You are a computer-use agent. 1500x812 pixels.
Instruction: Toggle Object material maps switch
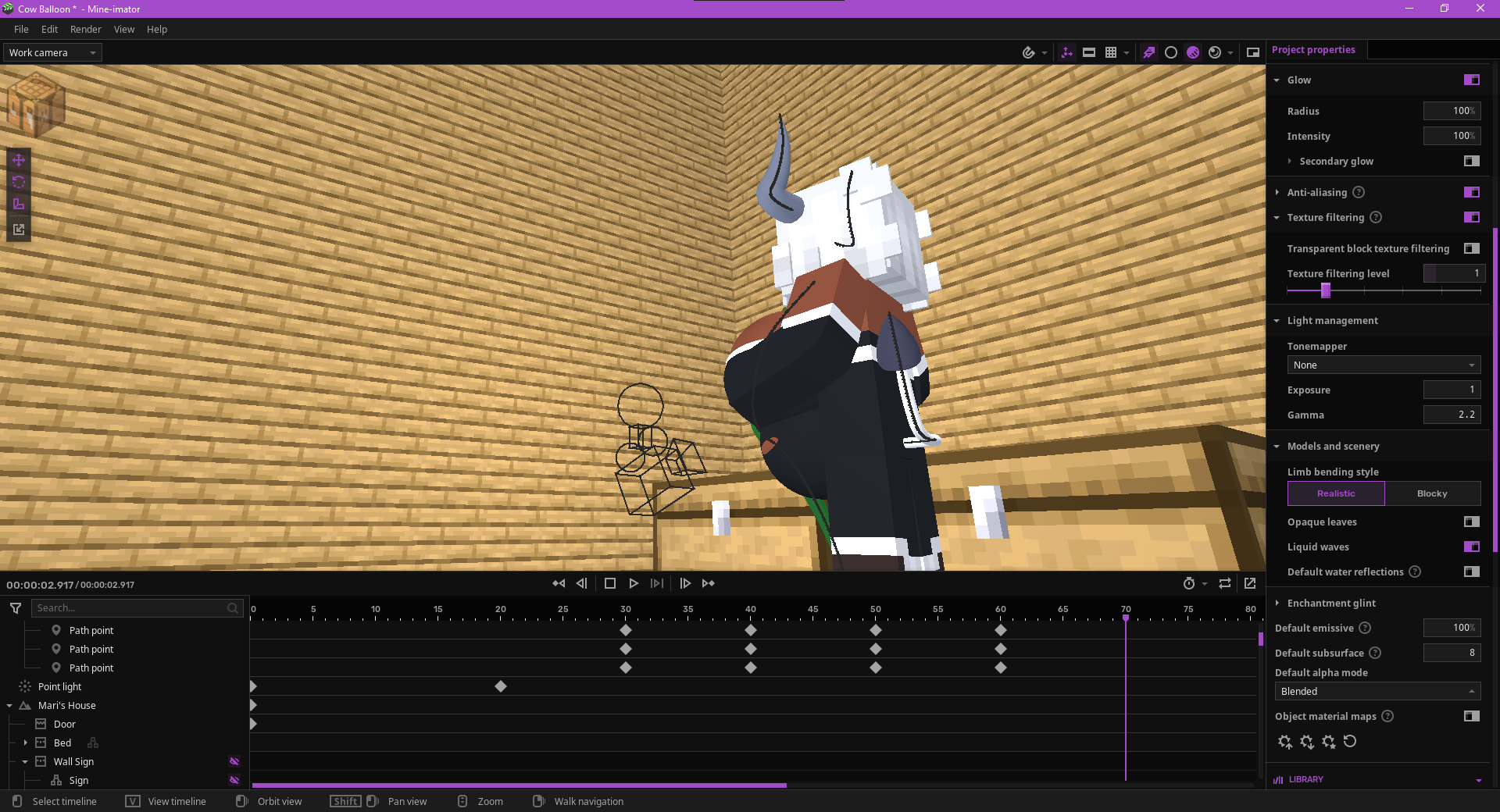1472,716
